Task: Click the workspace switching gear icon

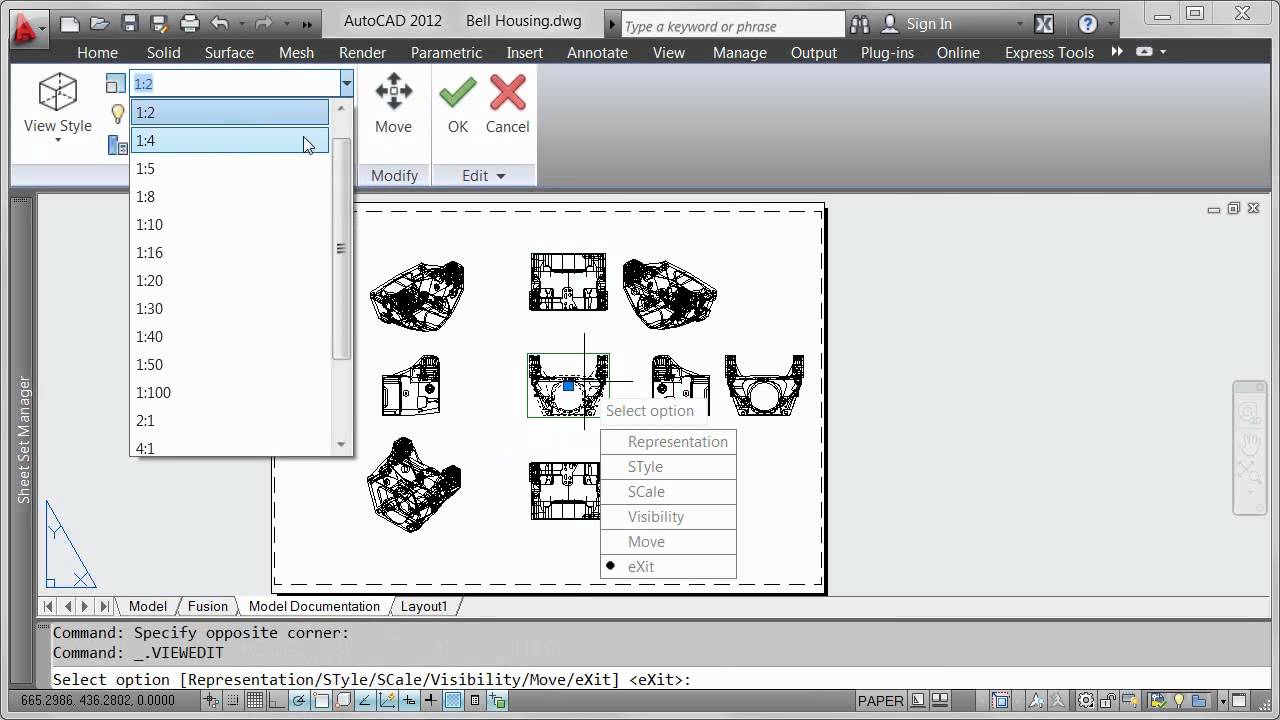Action: pos(1085,701)
